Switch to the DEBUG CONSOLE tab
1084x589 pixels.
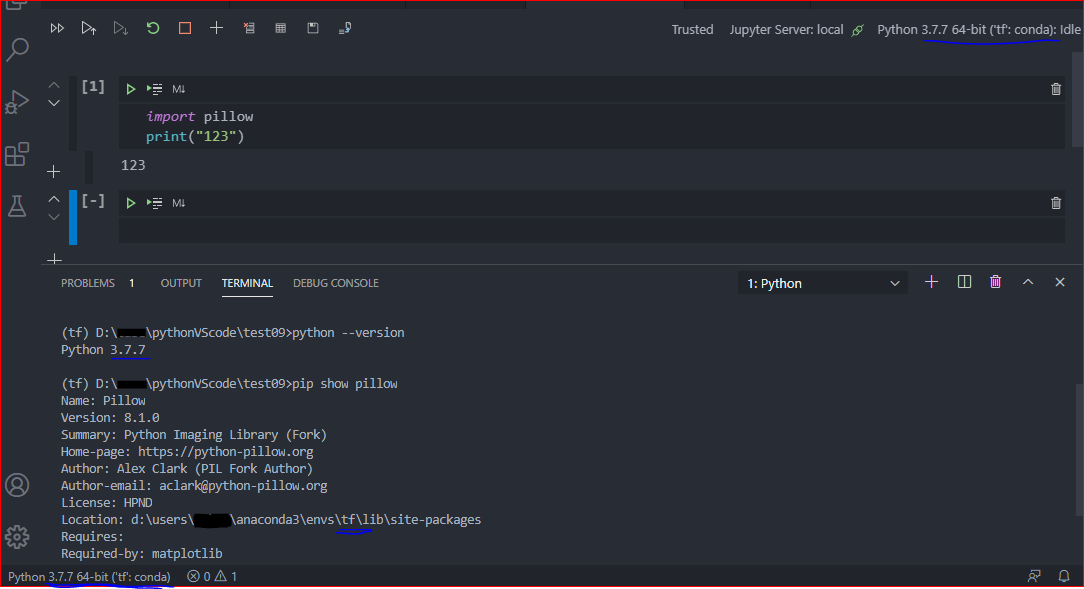[335, 283]
